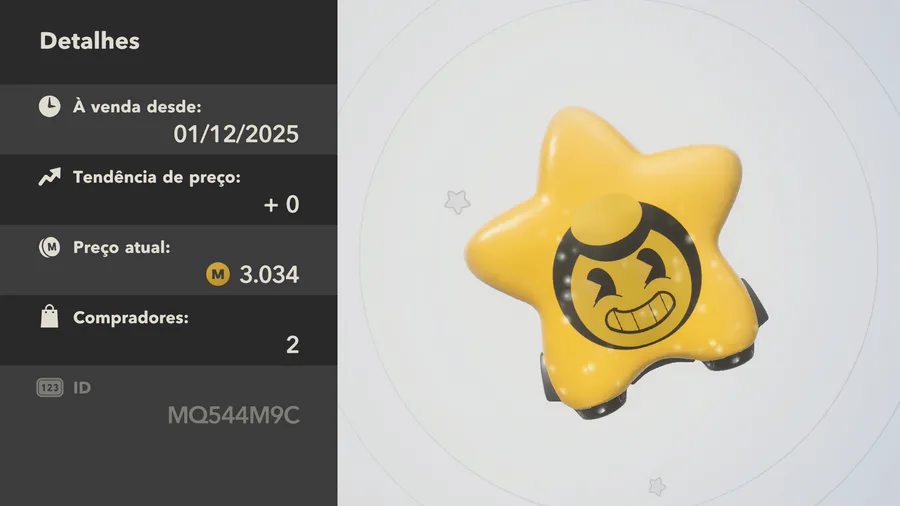This screenshot has width=900, height=506.
Task: Click the buyers count value 2
Action: 293,345
